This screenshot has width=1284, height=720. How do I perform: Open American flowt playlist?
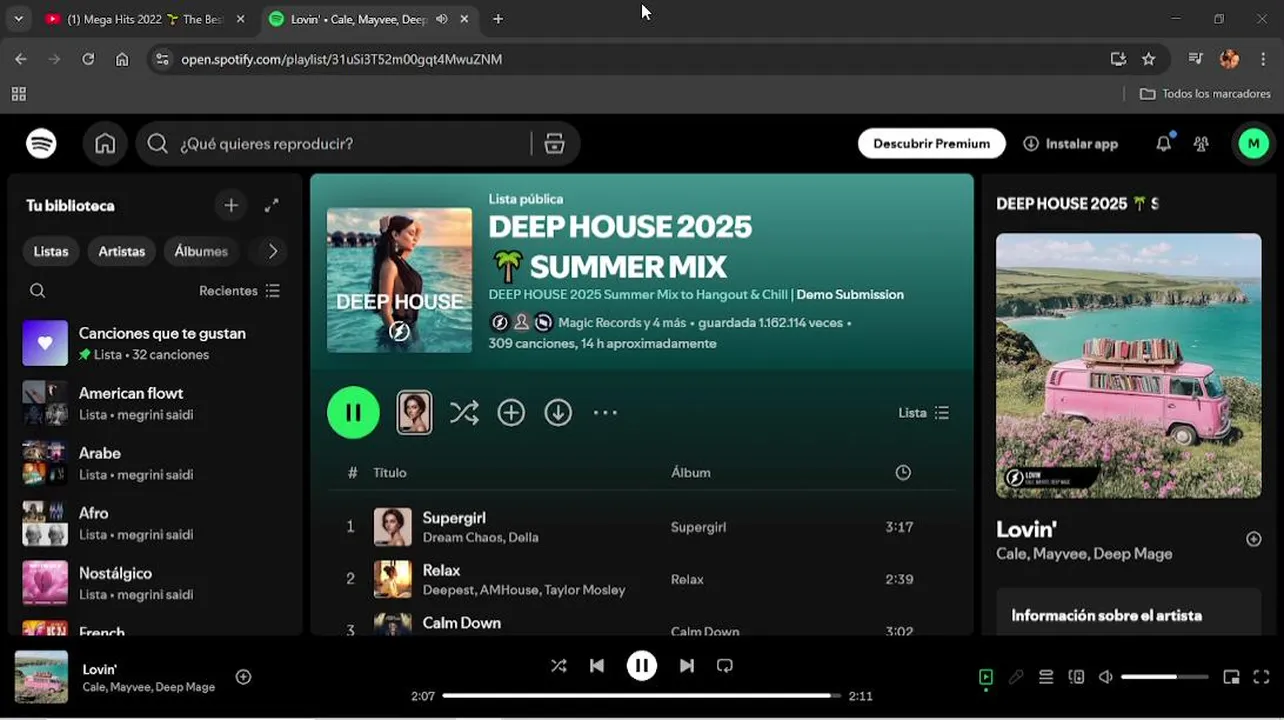(155, 403)
